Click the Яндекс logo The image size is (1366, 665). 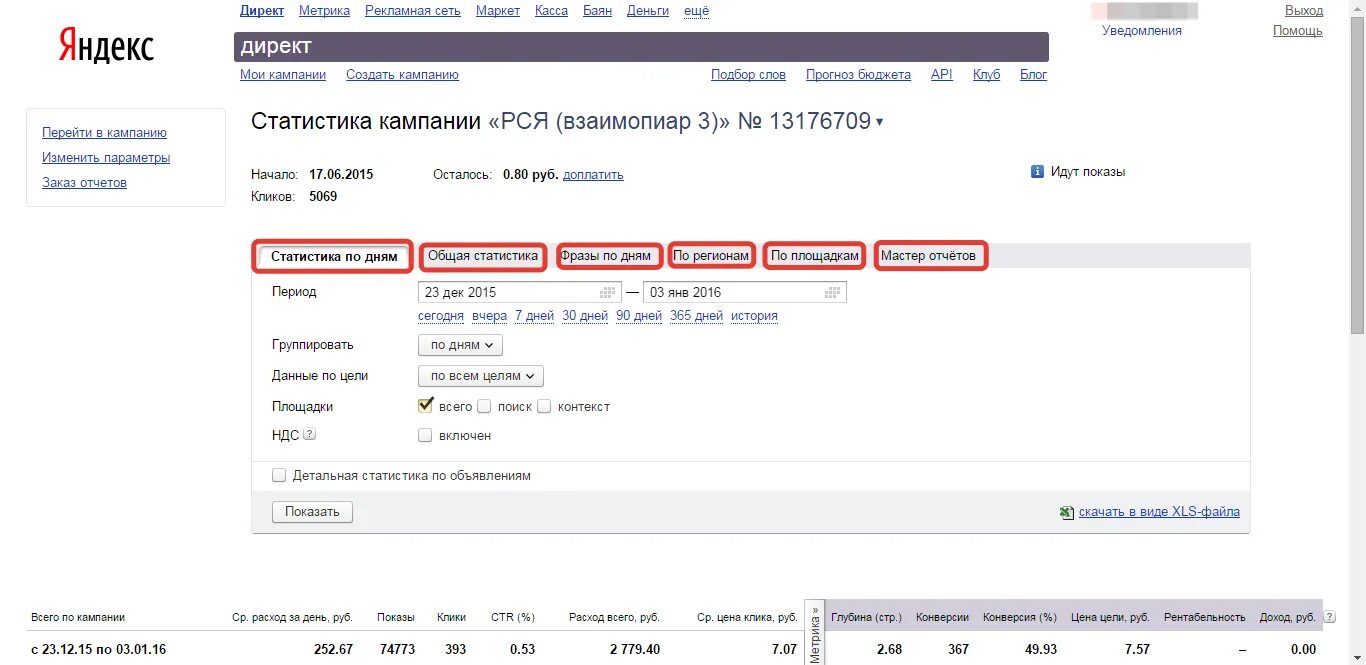[x=106, y=46]
